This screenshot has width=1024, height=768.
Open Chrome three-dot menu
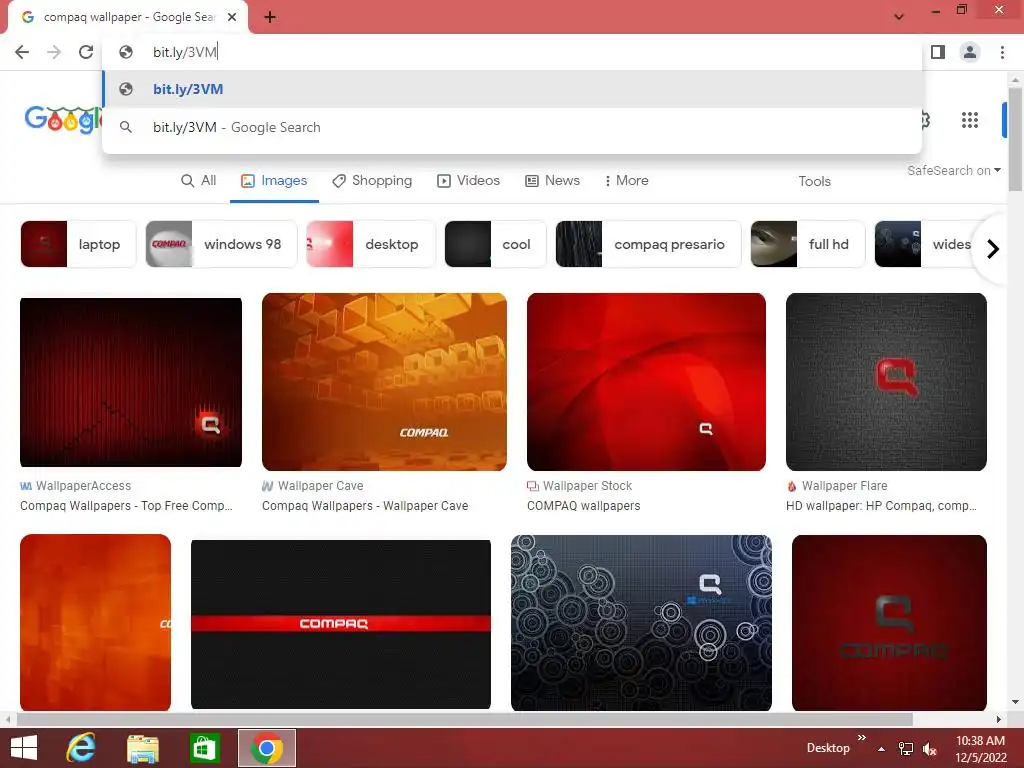point(1002,52)
